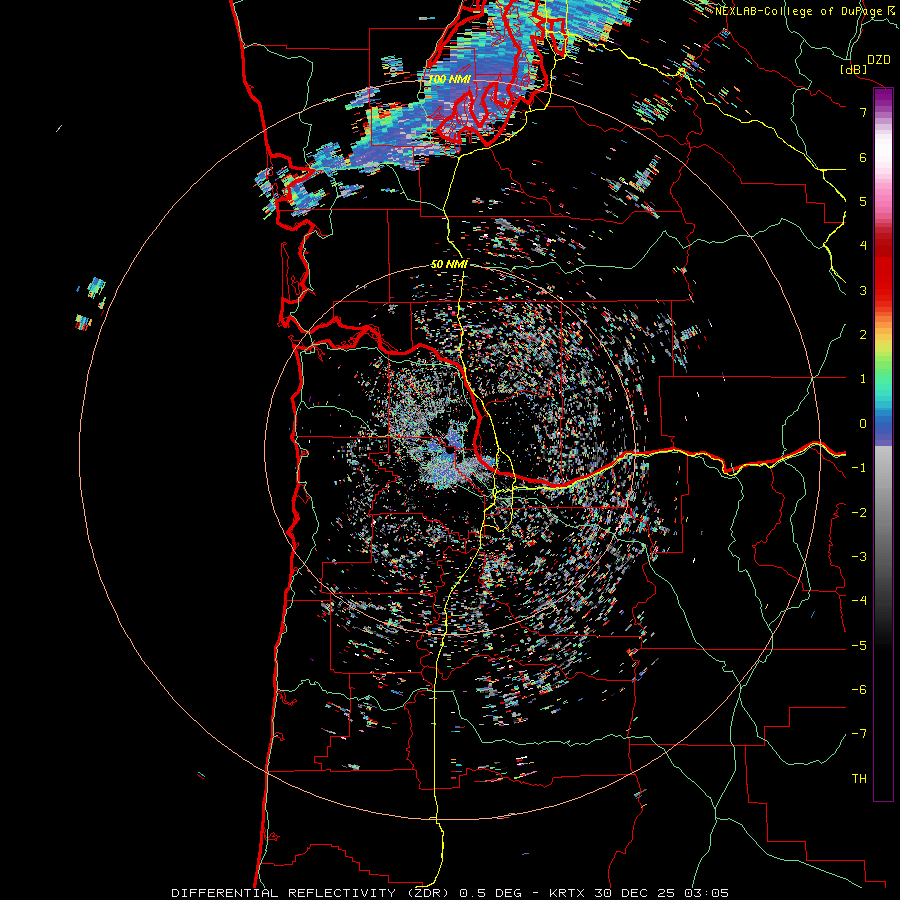Screen dimensions: 900x900
Task: Click the vertical ZDR color bar legend
Action: click(883, 444)
